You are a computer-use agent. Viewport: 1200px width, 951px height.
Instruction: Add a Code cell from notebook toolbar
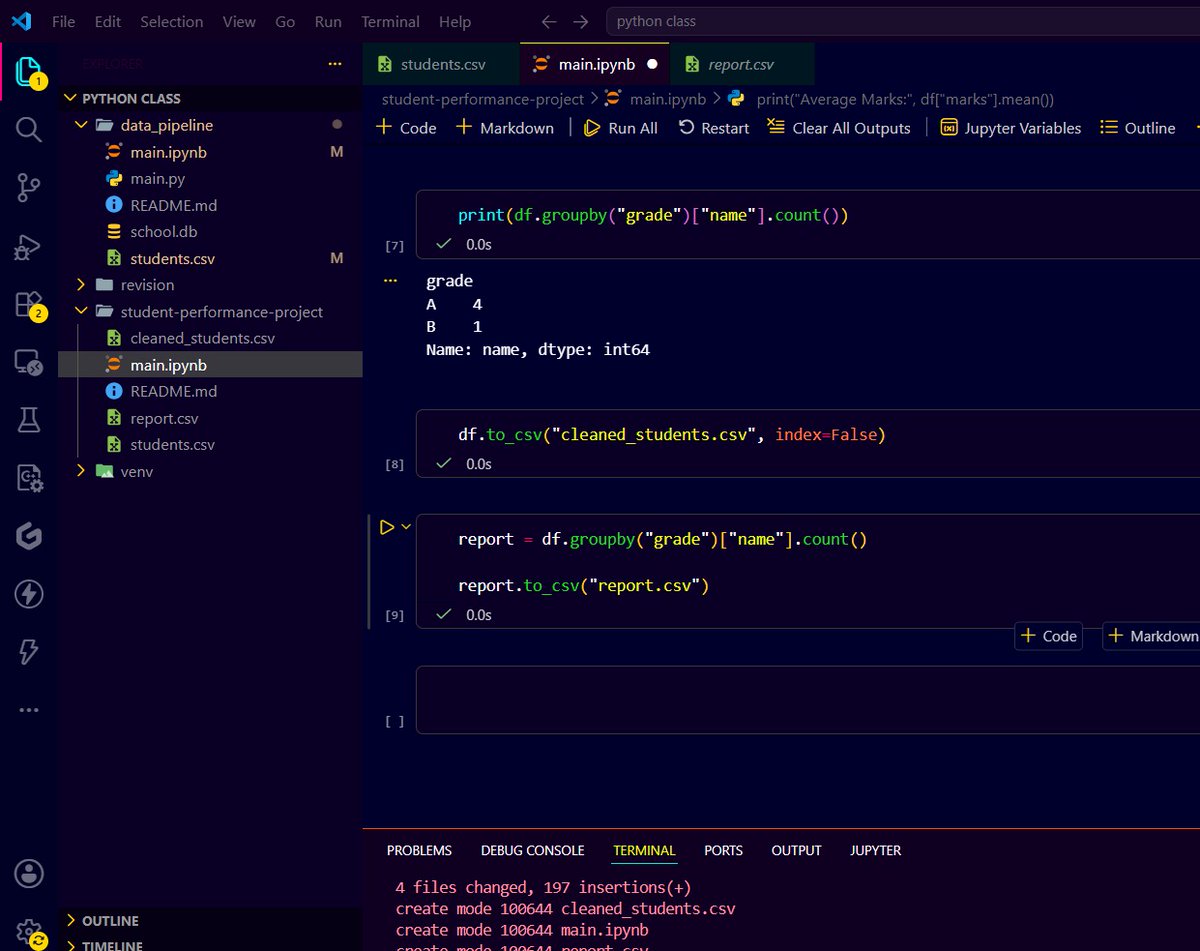[406, 128]
